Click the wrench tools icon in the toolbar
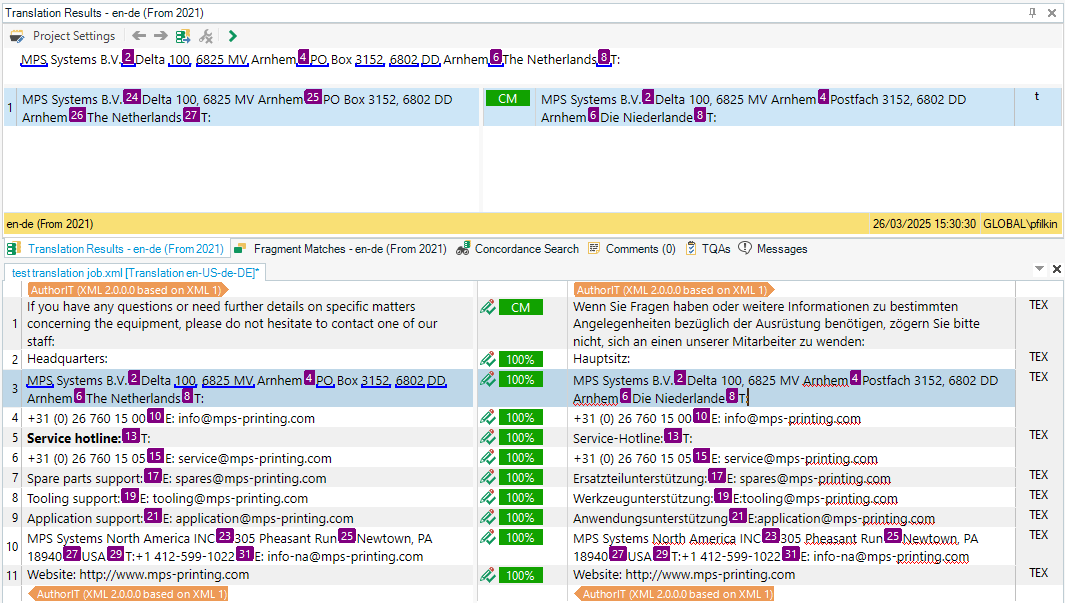The image size is (1065, 603). point(204,35)
